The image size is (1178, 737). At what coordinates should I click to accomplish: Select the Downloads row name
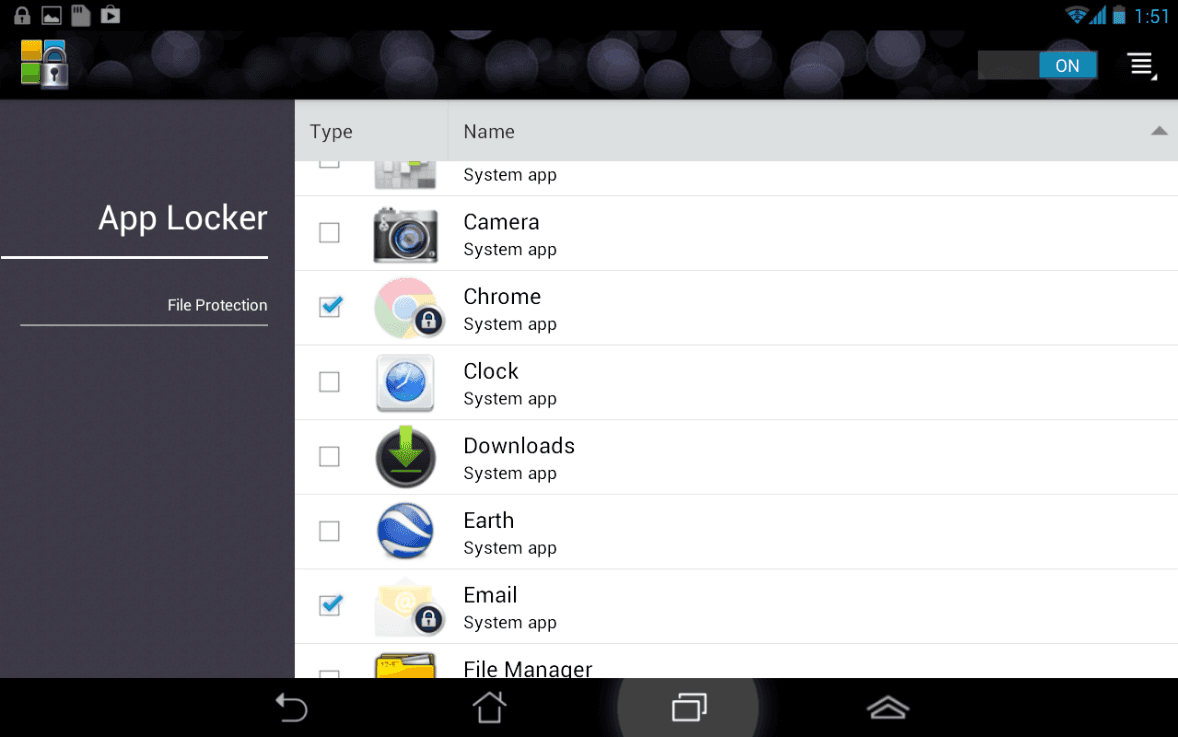[519, 446]
